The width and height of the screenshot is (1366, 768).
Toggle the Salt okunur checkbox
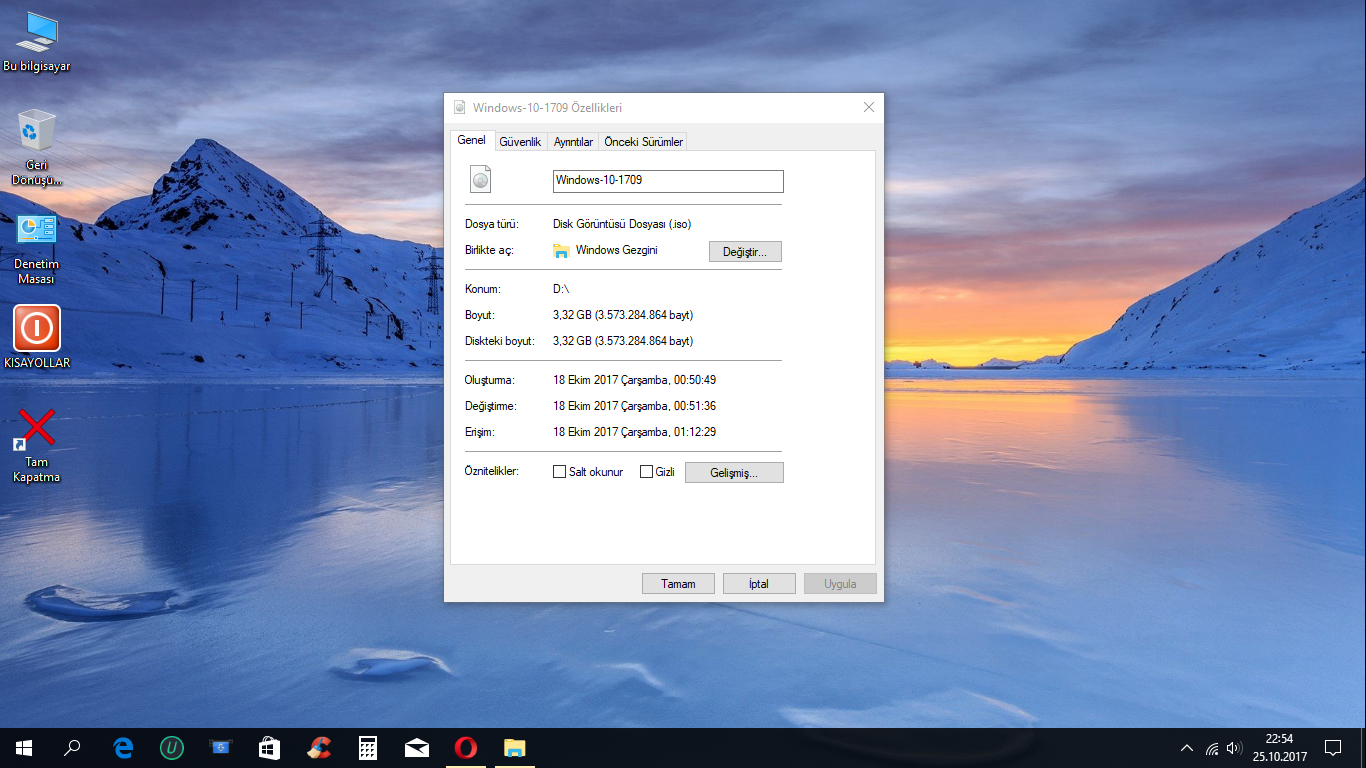click(560, 472)
